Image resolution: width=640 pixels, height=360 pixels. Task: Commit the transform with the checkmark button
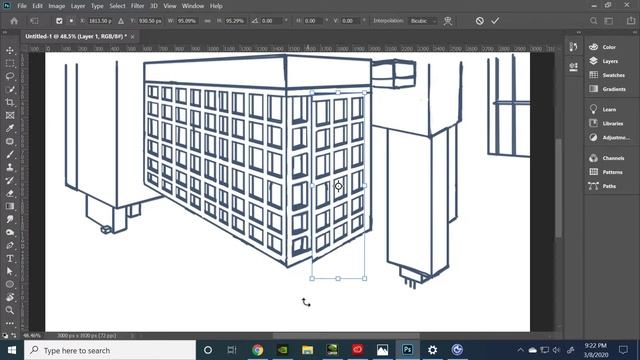495,21
